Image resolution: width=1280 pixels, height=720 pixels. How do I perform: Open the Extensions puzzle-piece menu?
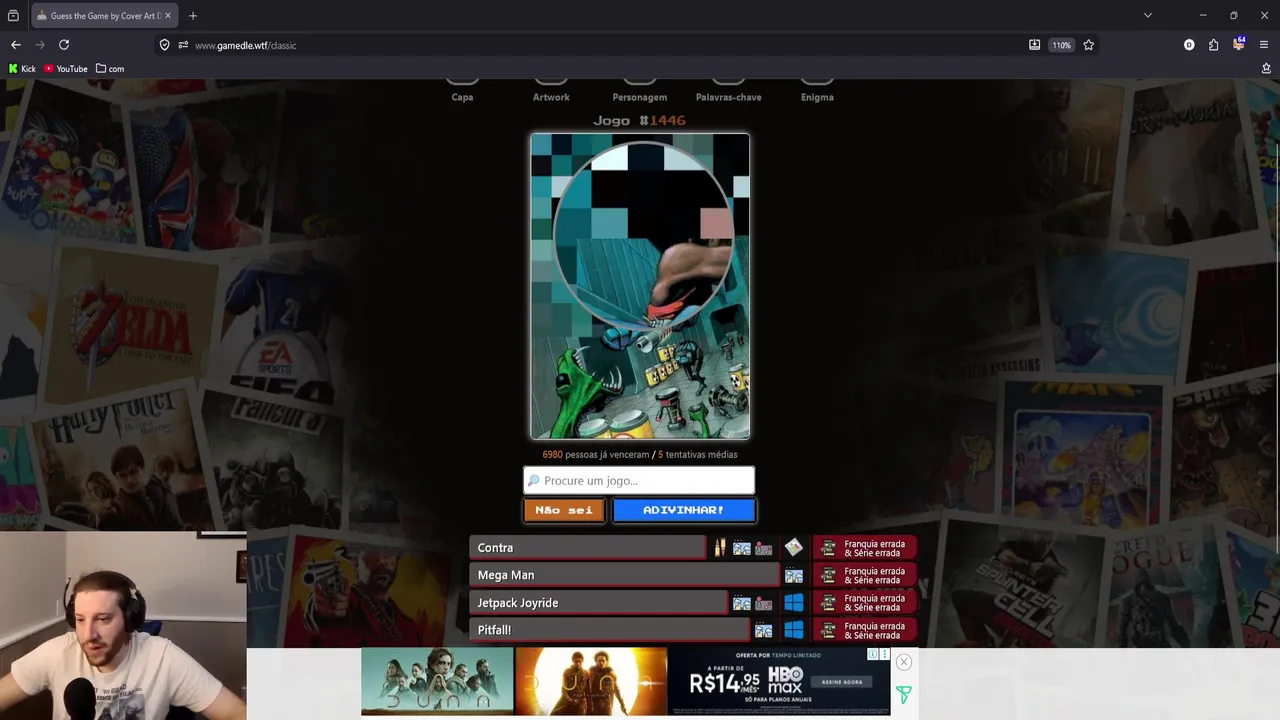1213,45
